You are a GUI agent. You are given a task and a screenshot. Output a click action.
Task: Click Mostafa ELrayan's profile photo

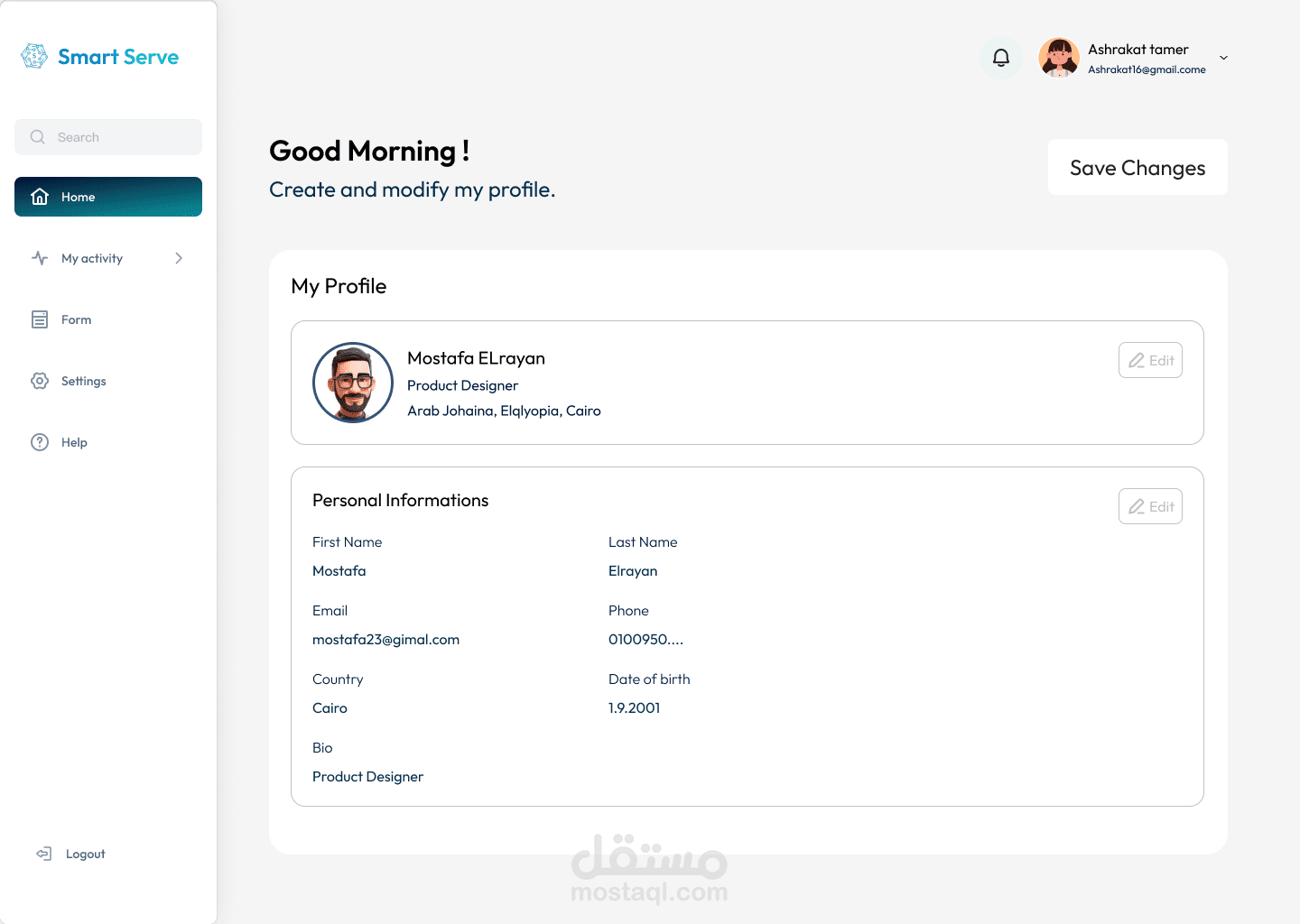(353, 383)
